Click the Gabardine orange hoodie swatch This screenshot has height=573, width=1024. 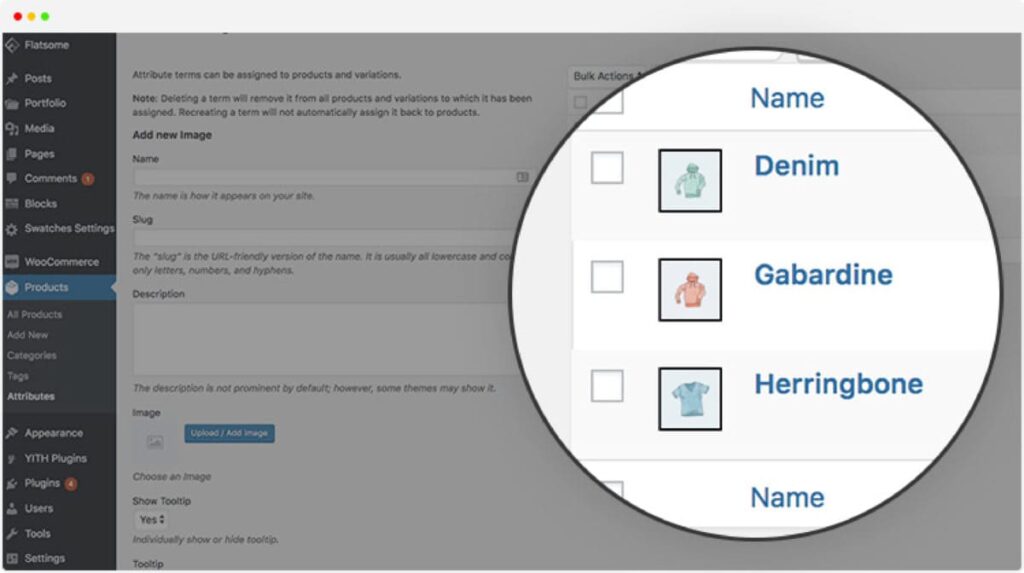coord(690,289)
